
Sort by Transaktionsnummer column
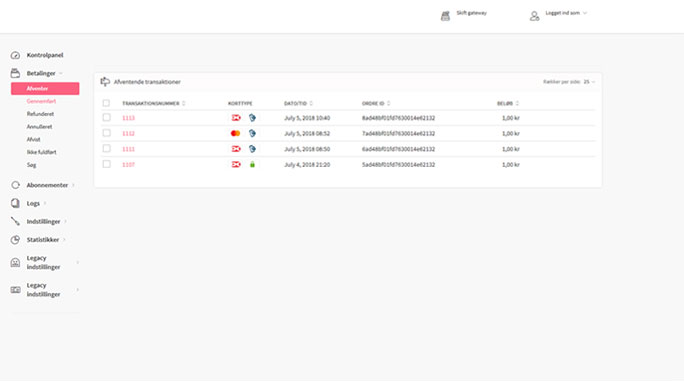(x=154, y=103)
